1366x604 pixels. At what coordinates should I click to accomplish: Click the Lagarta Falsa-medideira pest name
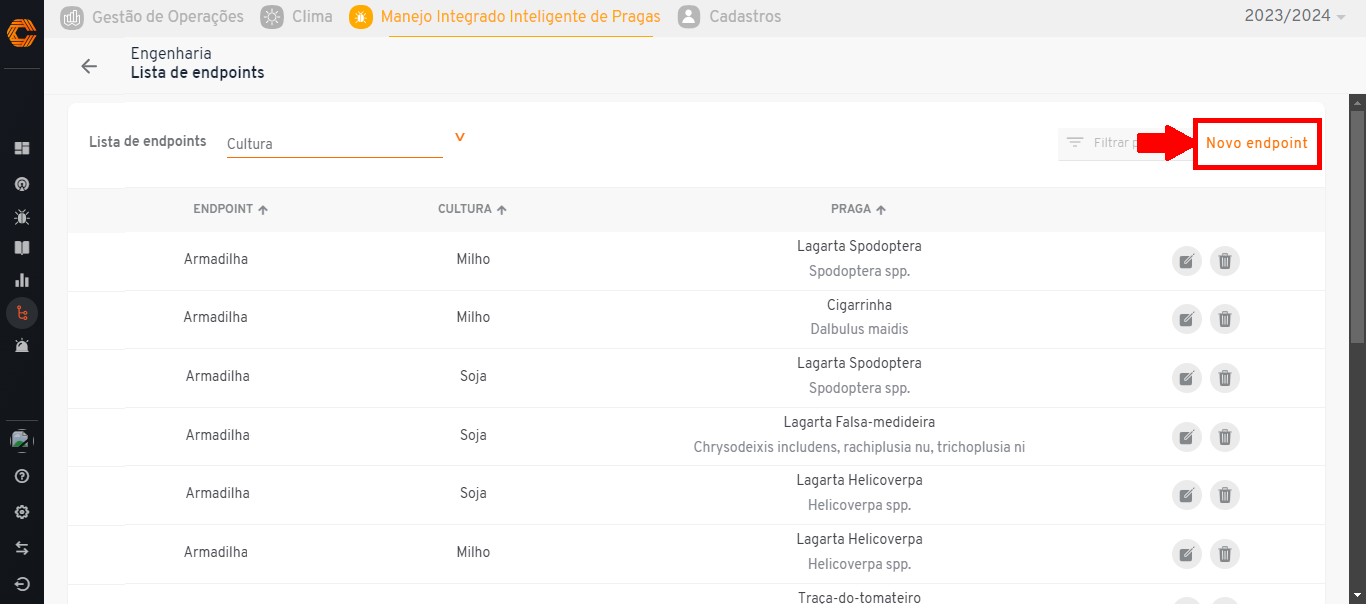[859, 423]
